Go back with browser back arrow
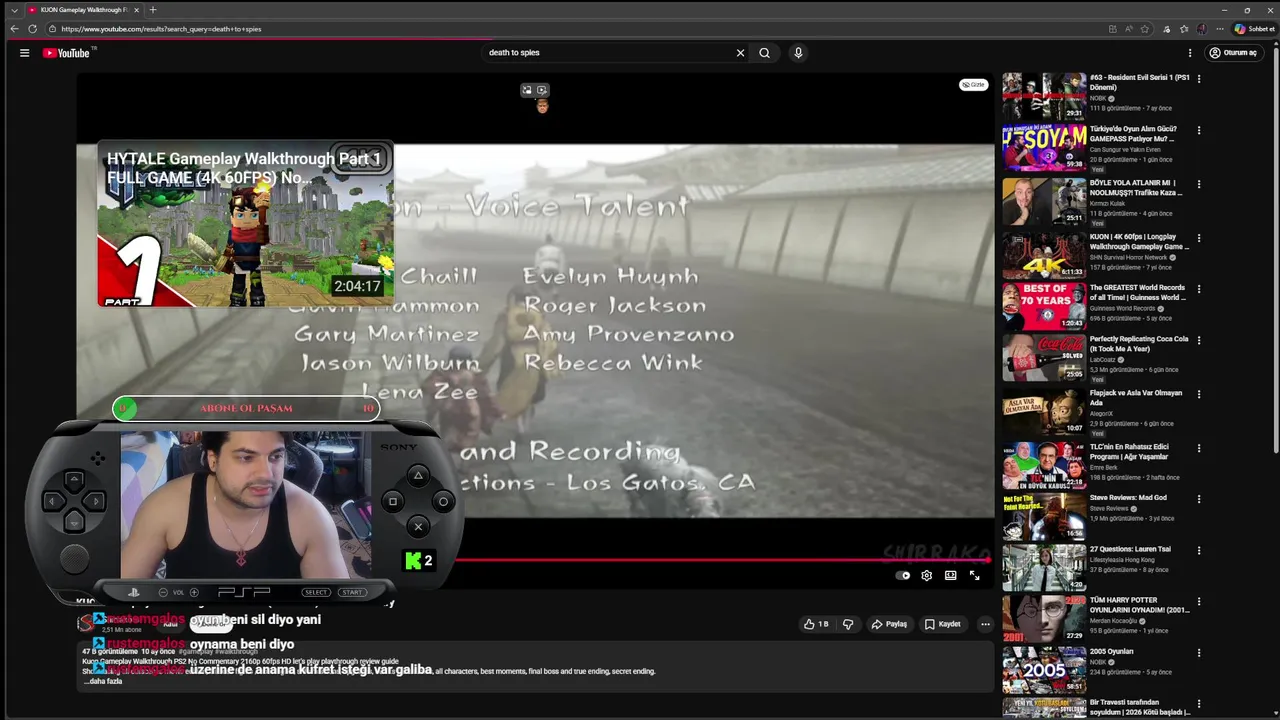The image size is (1280, 720). click(14, 29)
